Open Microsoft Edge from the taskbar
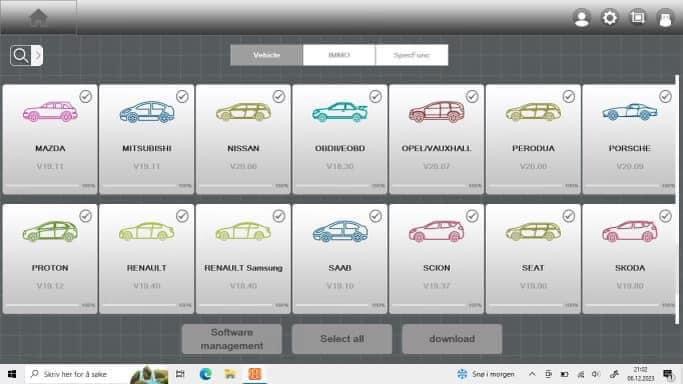Viewport: 683px width, 384px height. pos(206,374)
